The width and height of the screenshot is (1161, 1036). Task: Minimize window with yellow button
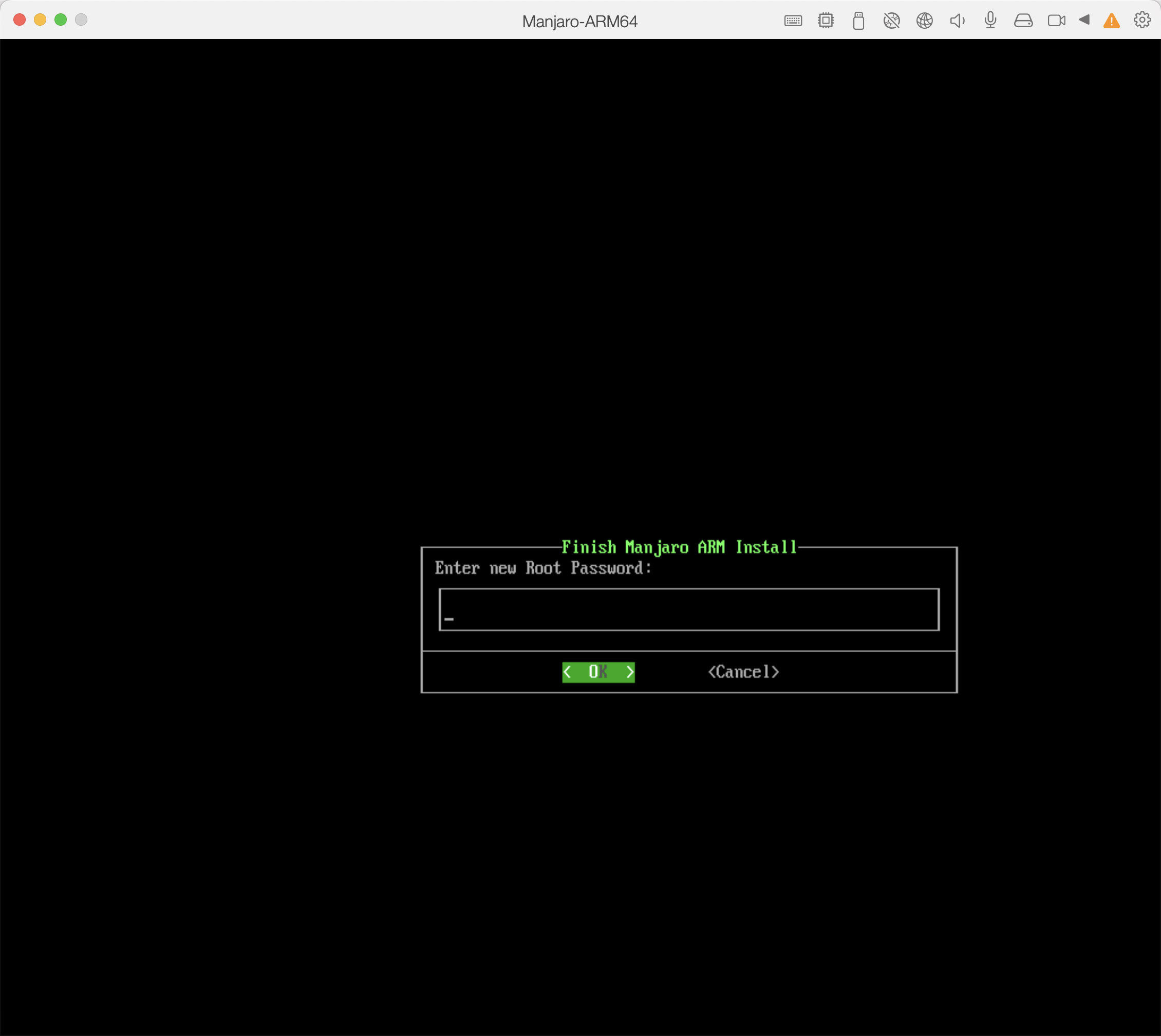pos(40,20)
